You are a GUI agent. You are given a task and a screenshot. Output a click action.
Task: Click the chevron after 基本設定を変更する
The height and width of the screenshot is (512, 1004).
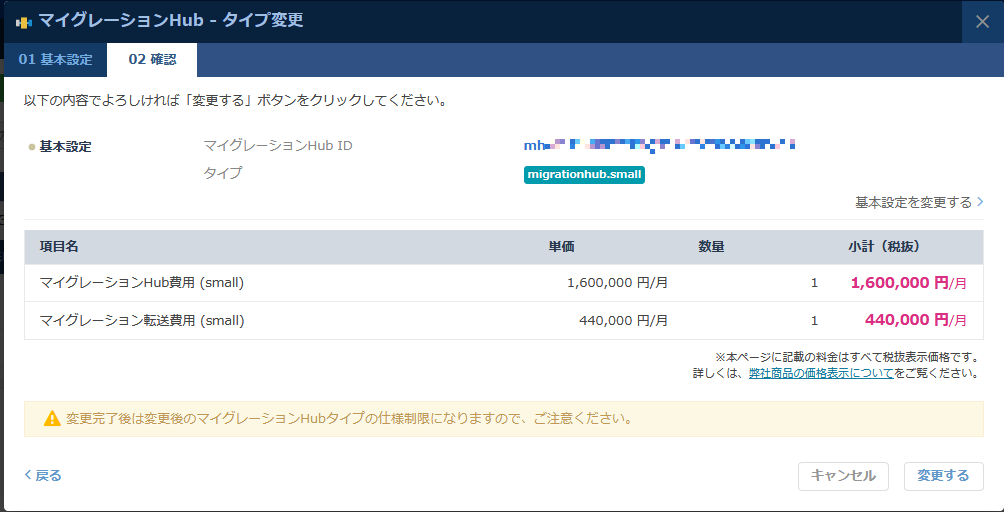click(x=980, y=202)
